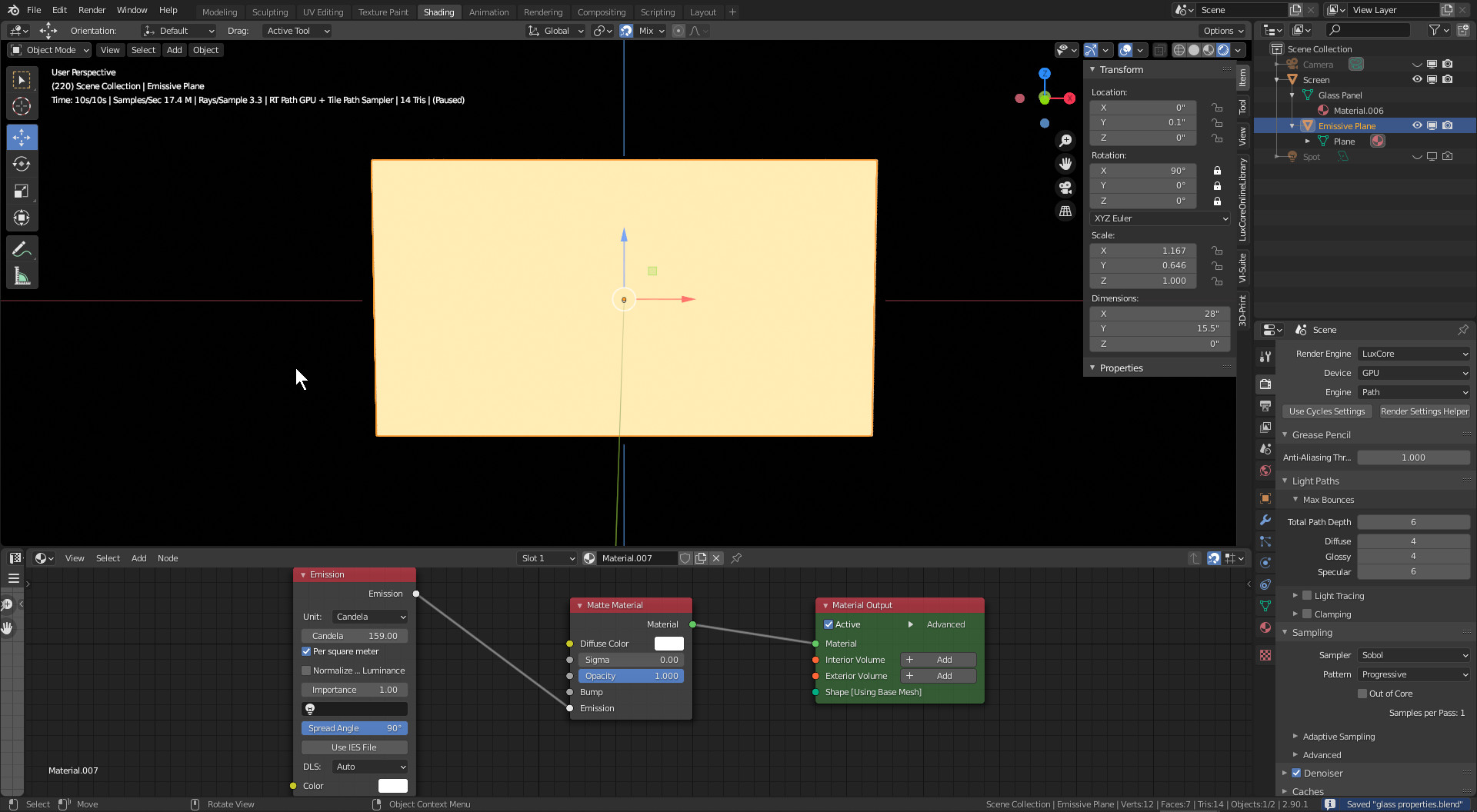Switch to perspective/orthographic grid icon
Viewport: 1477px width, 812px height.
[x=1065, y=211]
